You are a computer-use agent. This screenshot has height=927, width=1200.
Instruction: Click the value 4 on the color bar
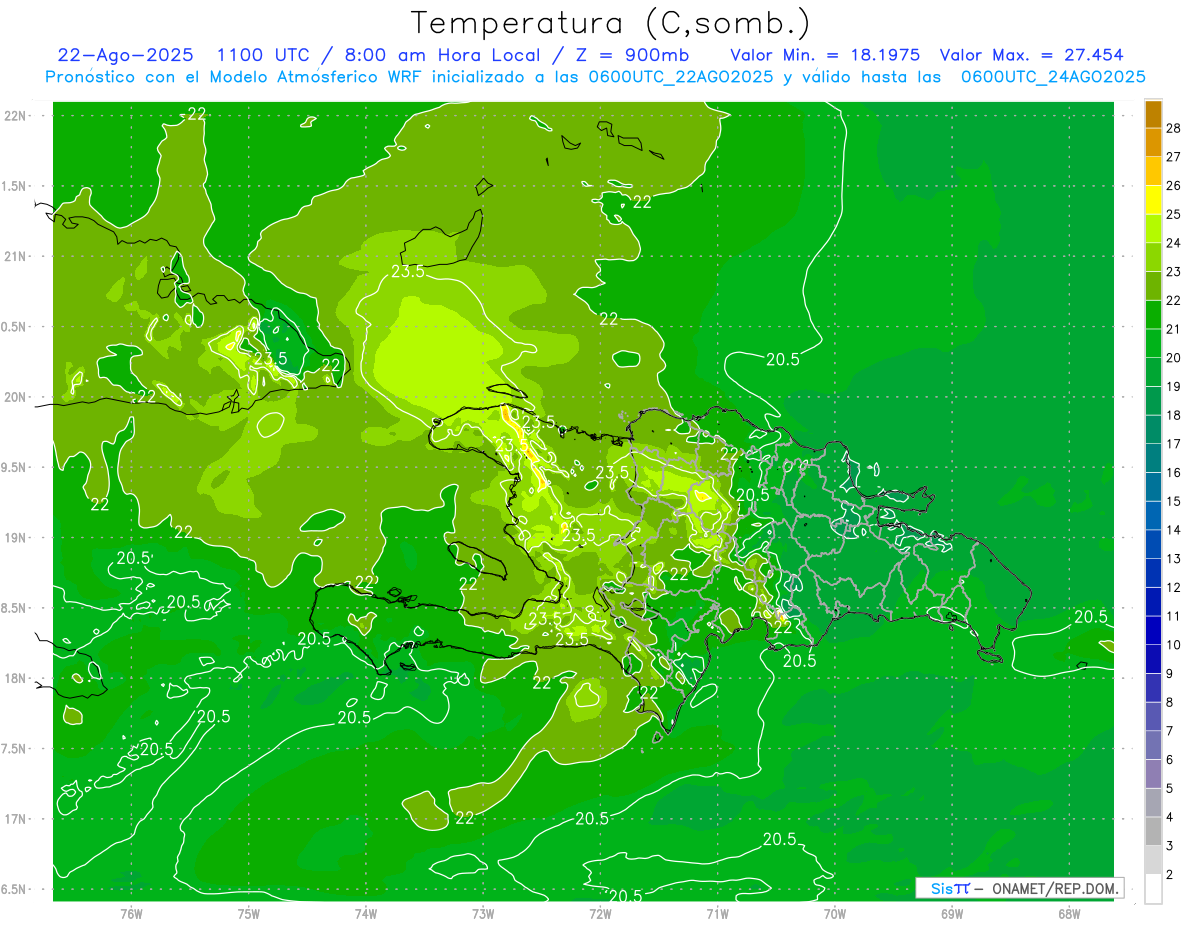coord(1170,817)
